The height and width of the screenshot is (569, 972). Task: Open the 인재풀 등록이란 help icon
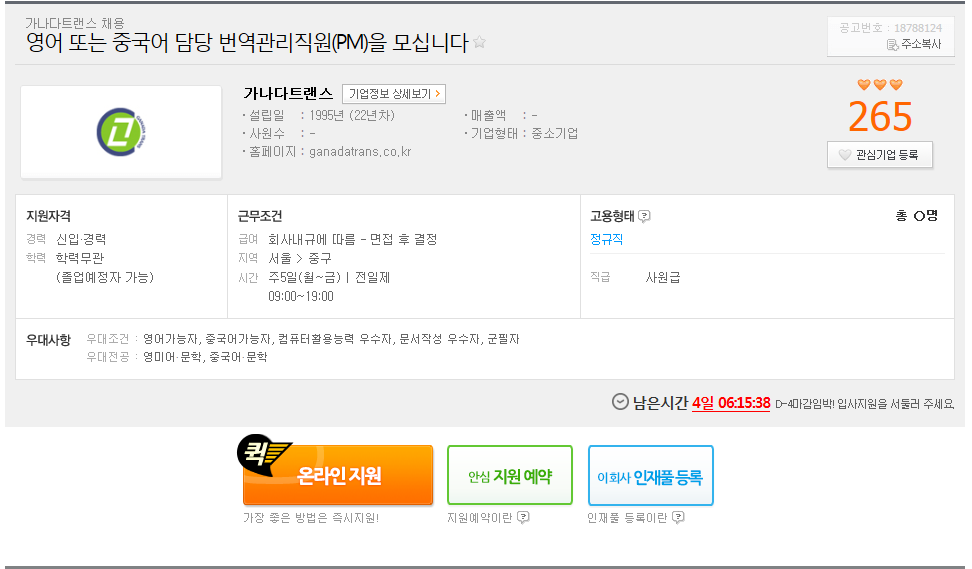point(678,517)
